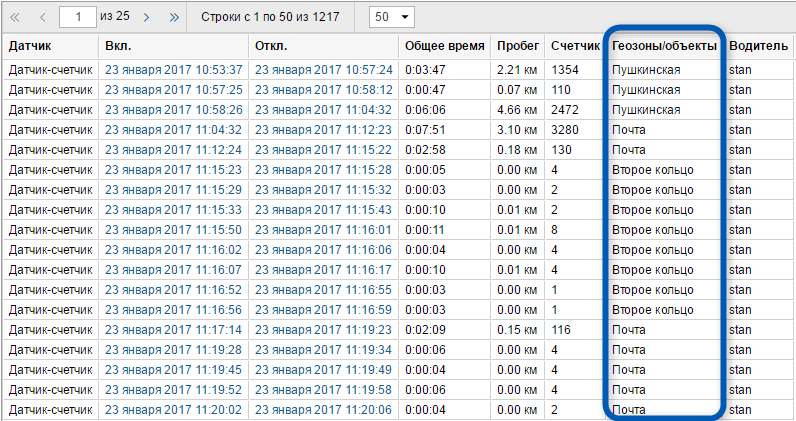The width and height of the screenshot is (796, 421).
Task: Open start time 23 января 2017 11:15:23
Action: [174, 170]
